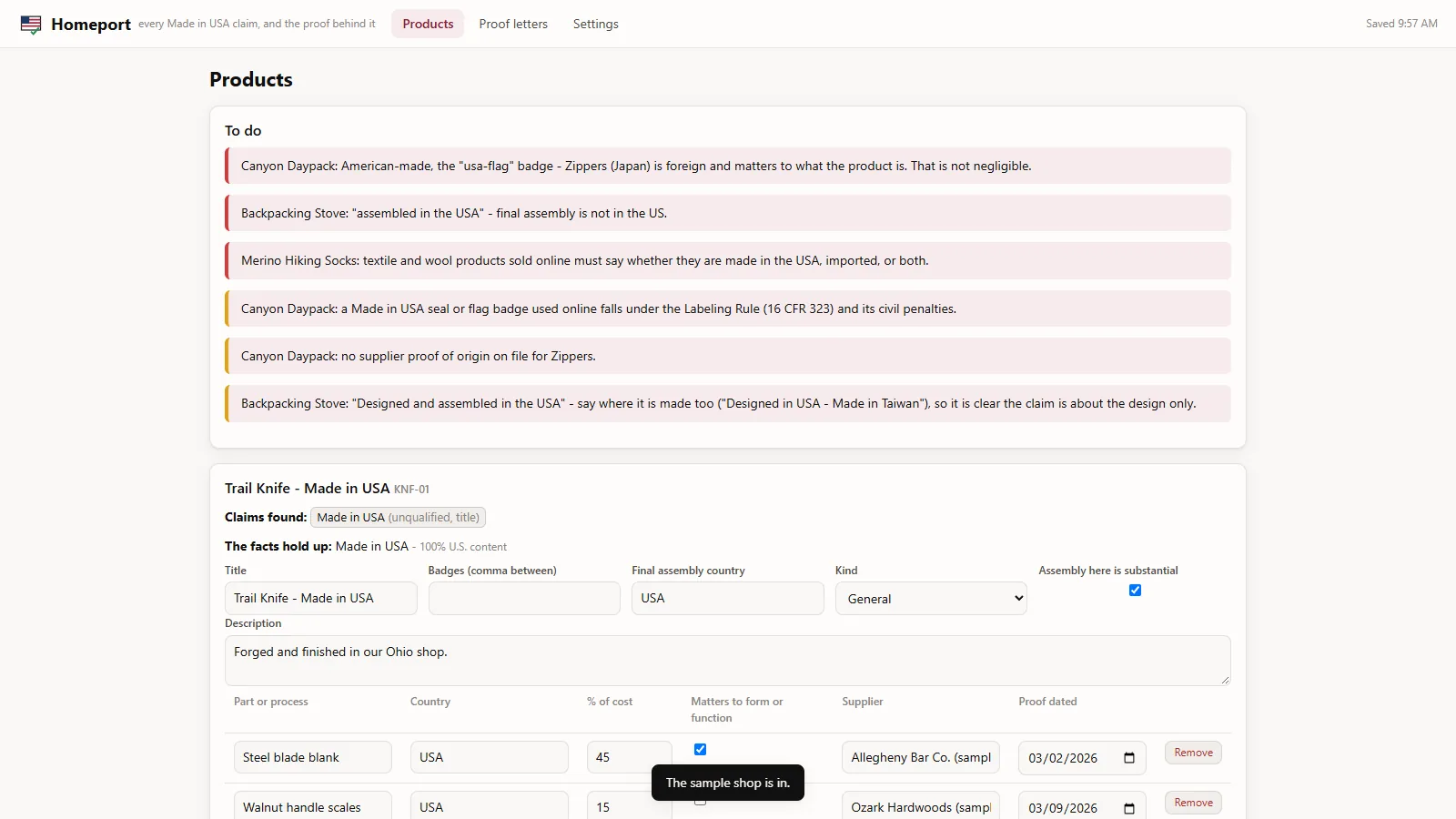Viewport: 1456px width, 819px height.
Task: Edit the country for Walnut handle scales
Action: coord(490,806)
